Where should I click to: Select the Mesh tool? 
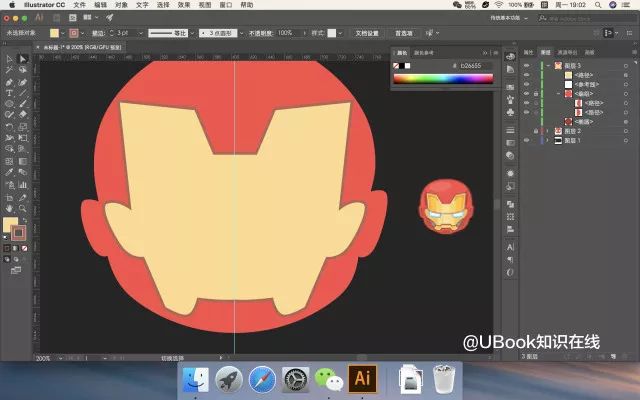(x=9, y=161)
